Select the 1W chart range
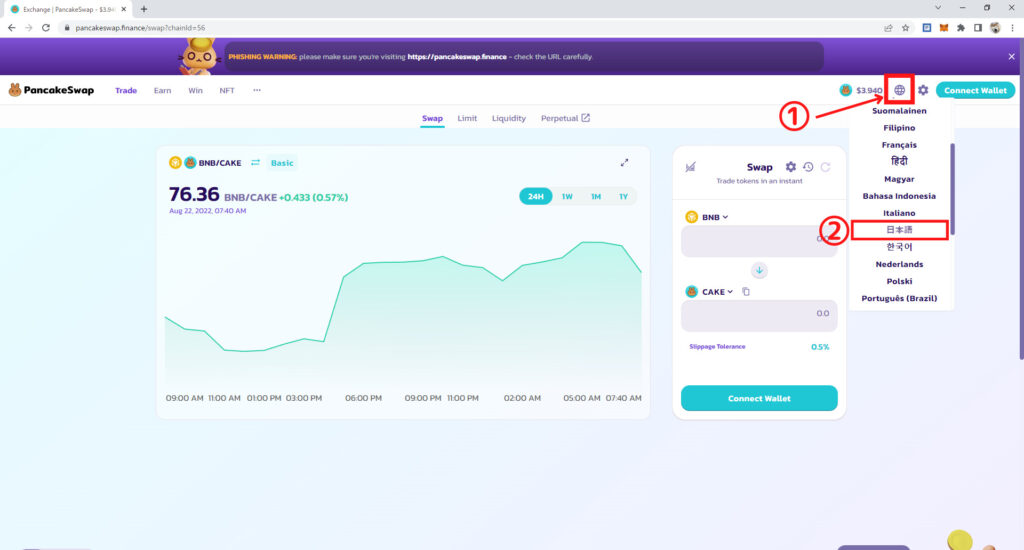The width and height of the screenshot is (1024, 550). point(567,197)
